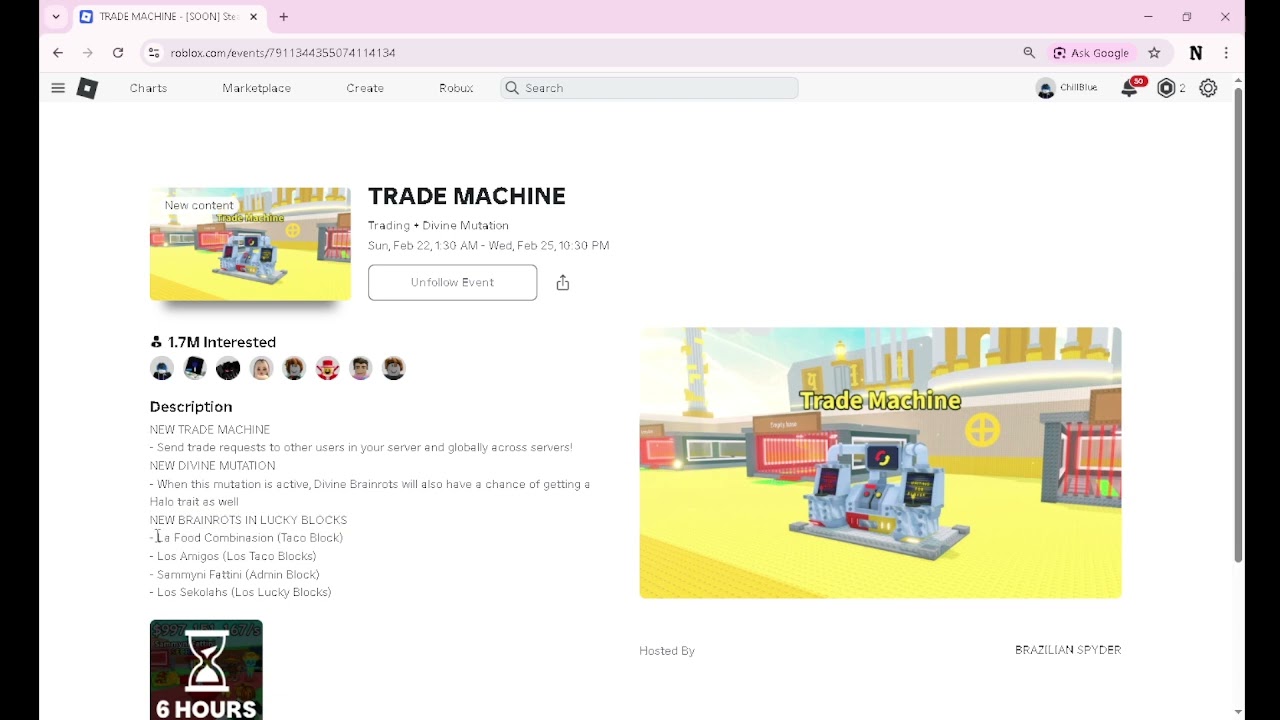The image size is (1280, 720).
Task: Open the Create menu item
Action: pos(365,88)
